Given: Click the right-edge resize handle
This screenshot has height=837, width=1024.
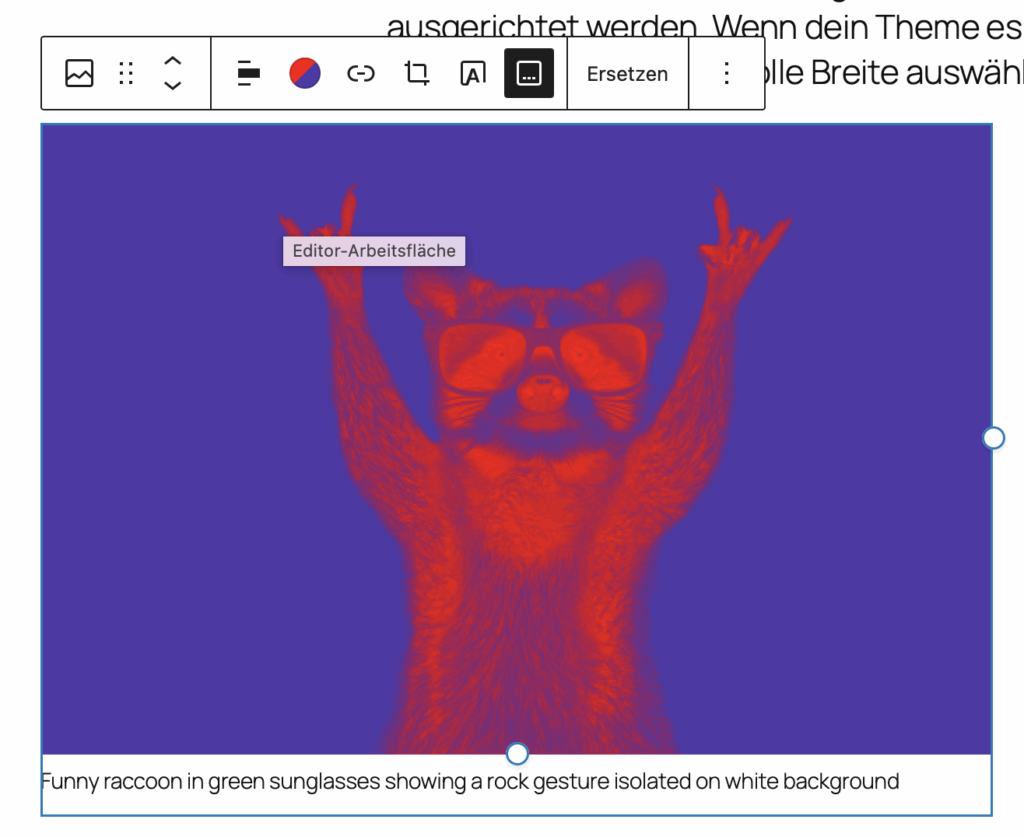Looking at the screenshot, I should point(993,438).
